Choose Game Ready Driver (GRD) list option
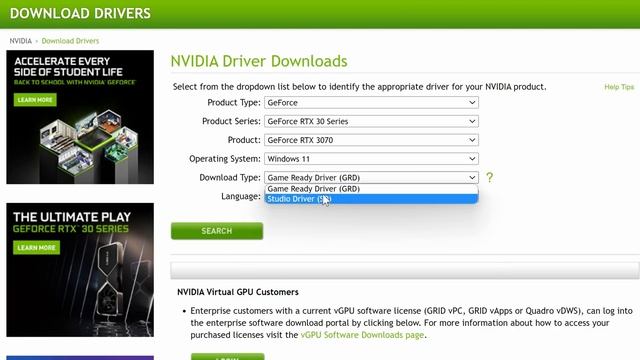This screenshot has height=360, width=640. point(371,189)
